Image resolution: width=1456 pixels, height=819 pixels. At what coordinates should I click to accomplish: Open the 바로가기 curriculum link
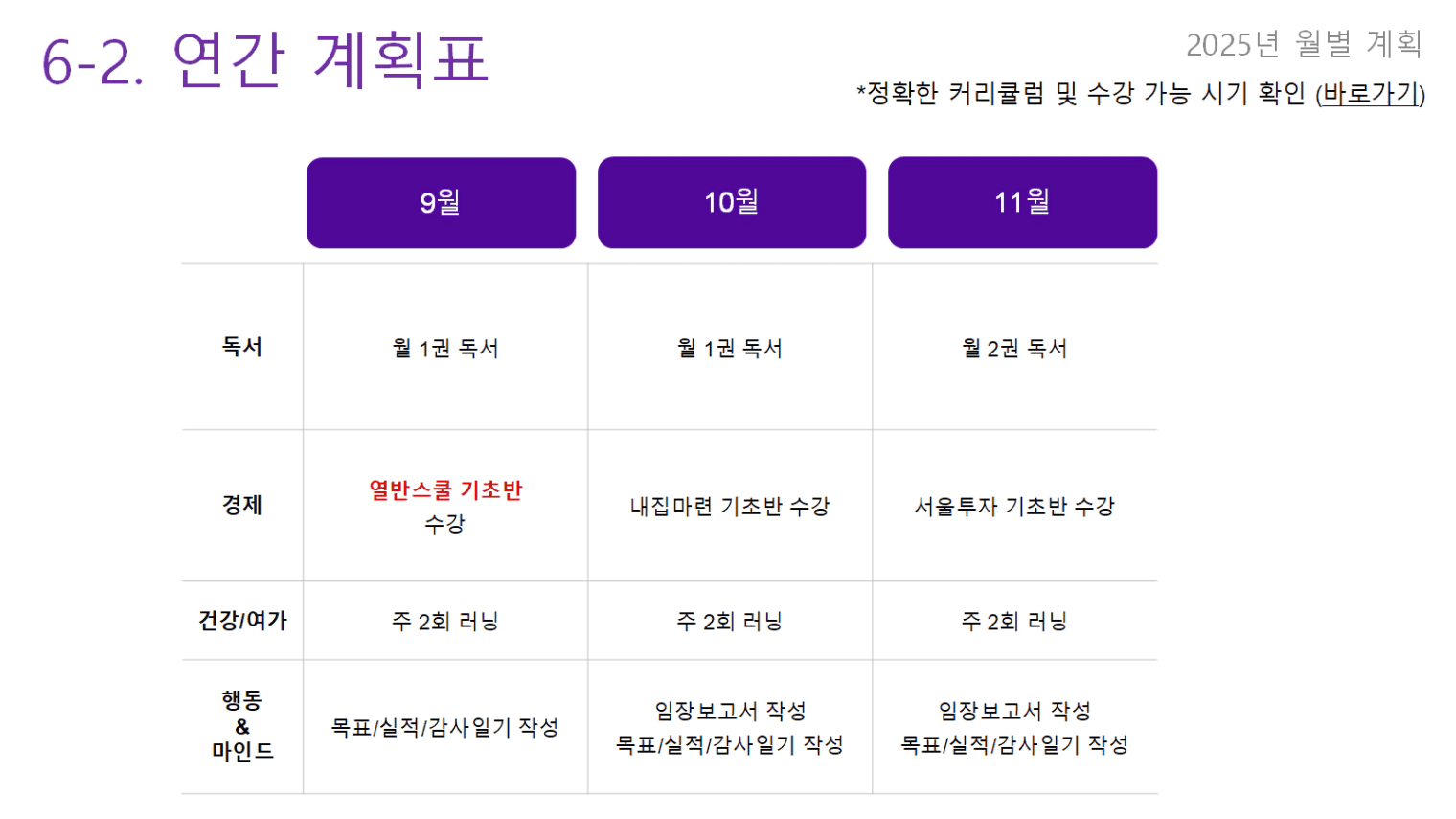[1370, 94]
